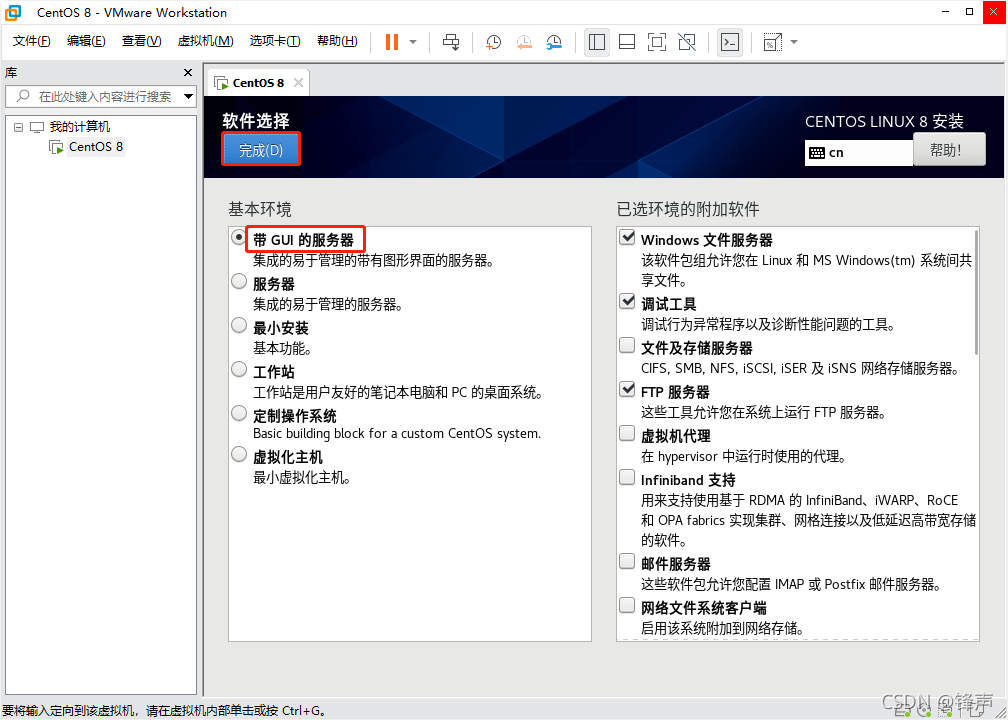Image resolution: width=1008 pixels, height=720 pixels.
Task: Revert to the previous snapshot icon
Action: [x=524, y=42]
